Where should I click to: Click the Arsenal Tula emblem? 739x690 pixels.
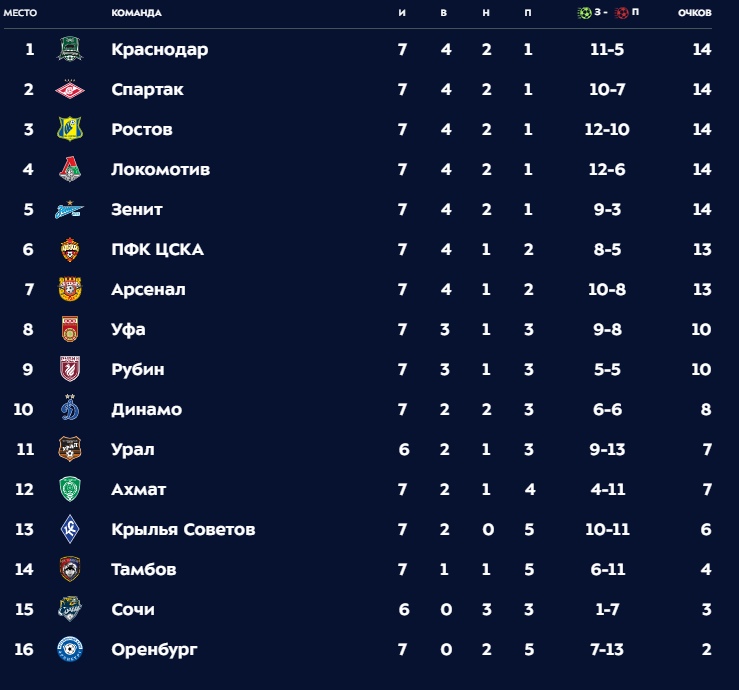click(70, 289)
